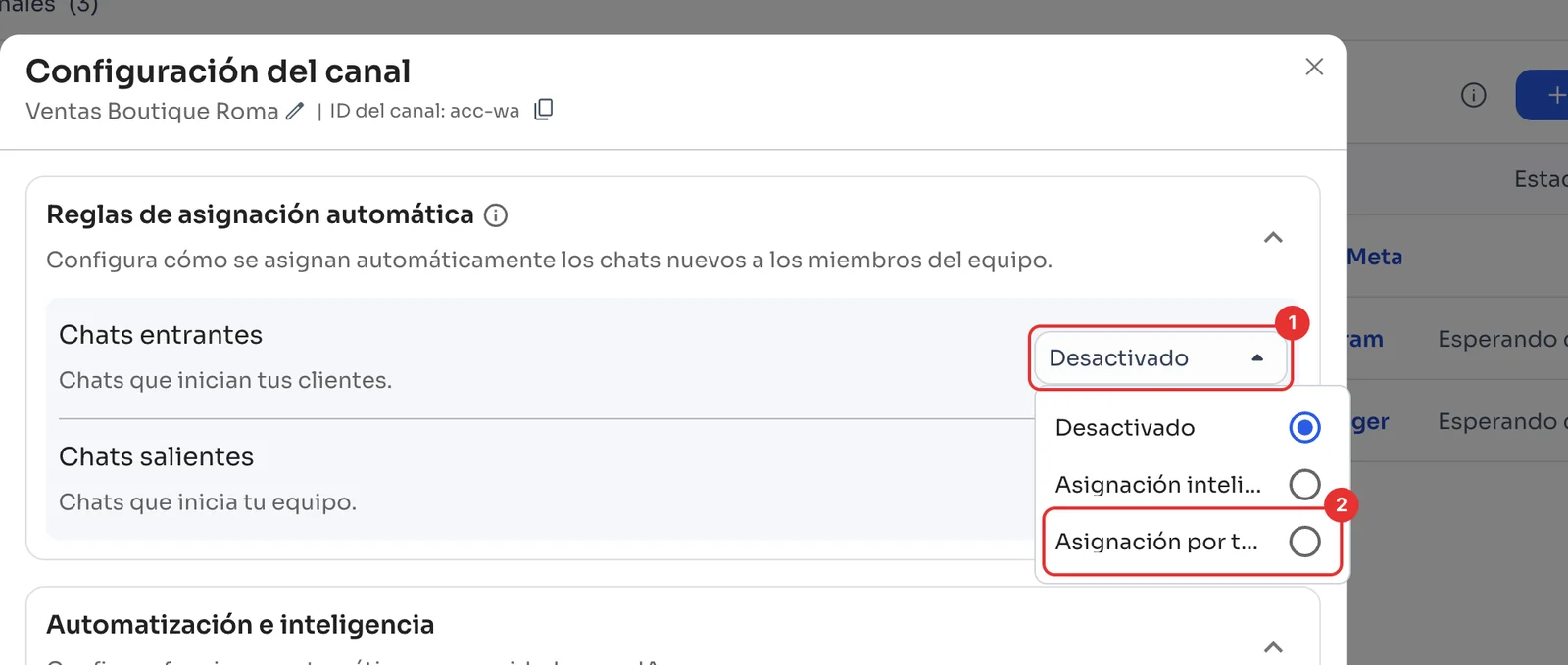Copy the channel ID acc-wa
The image size is (1568, 665).
[544, 110]
